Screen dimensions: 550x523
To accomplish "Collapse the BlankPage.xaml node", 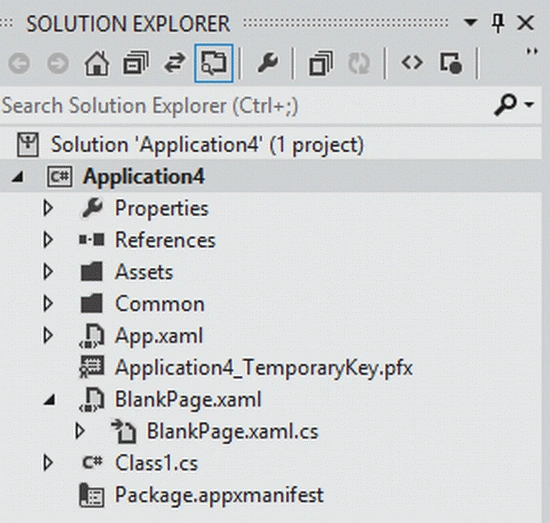I will click(x=49, y=400).
